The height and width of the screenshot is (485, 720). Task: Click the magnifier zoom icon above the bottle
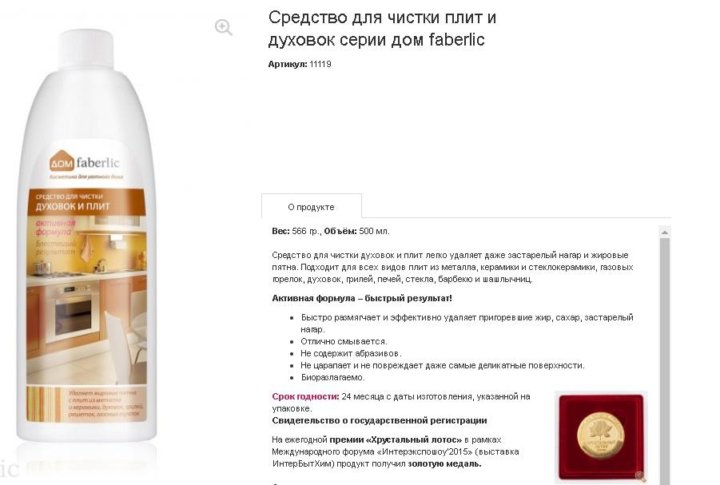pos(223,27)
